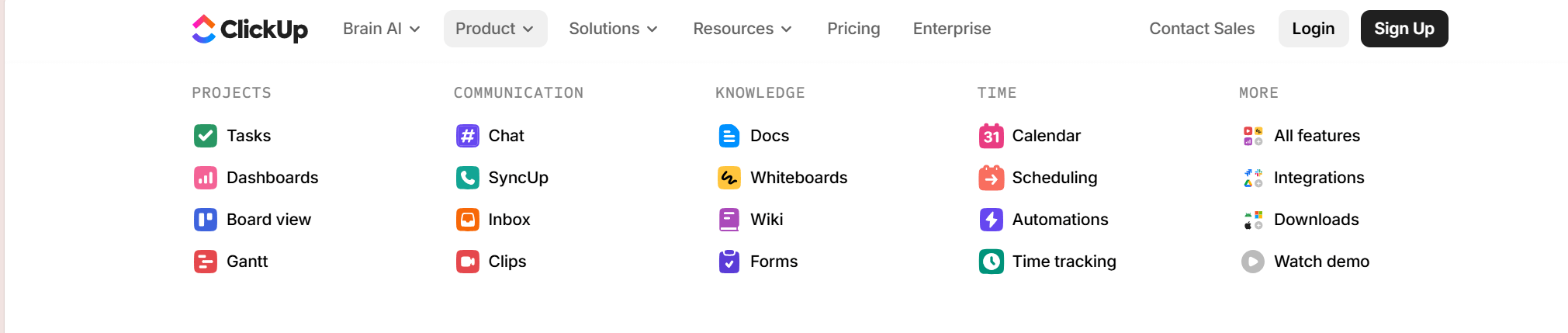Click the Sign Up button
This screenshot has width=1568, height=333.
click(x=1404, y=29)
